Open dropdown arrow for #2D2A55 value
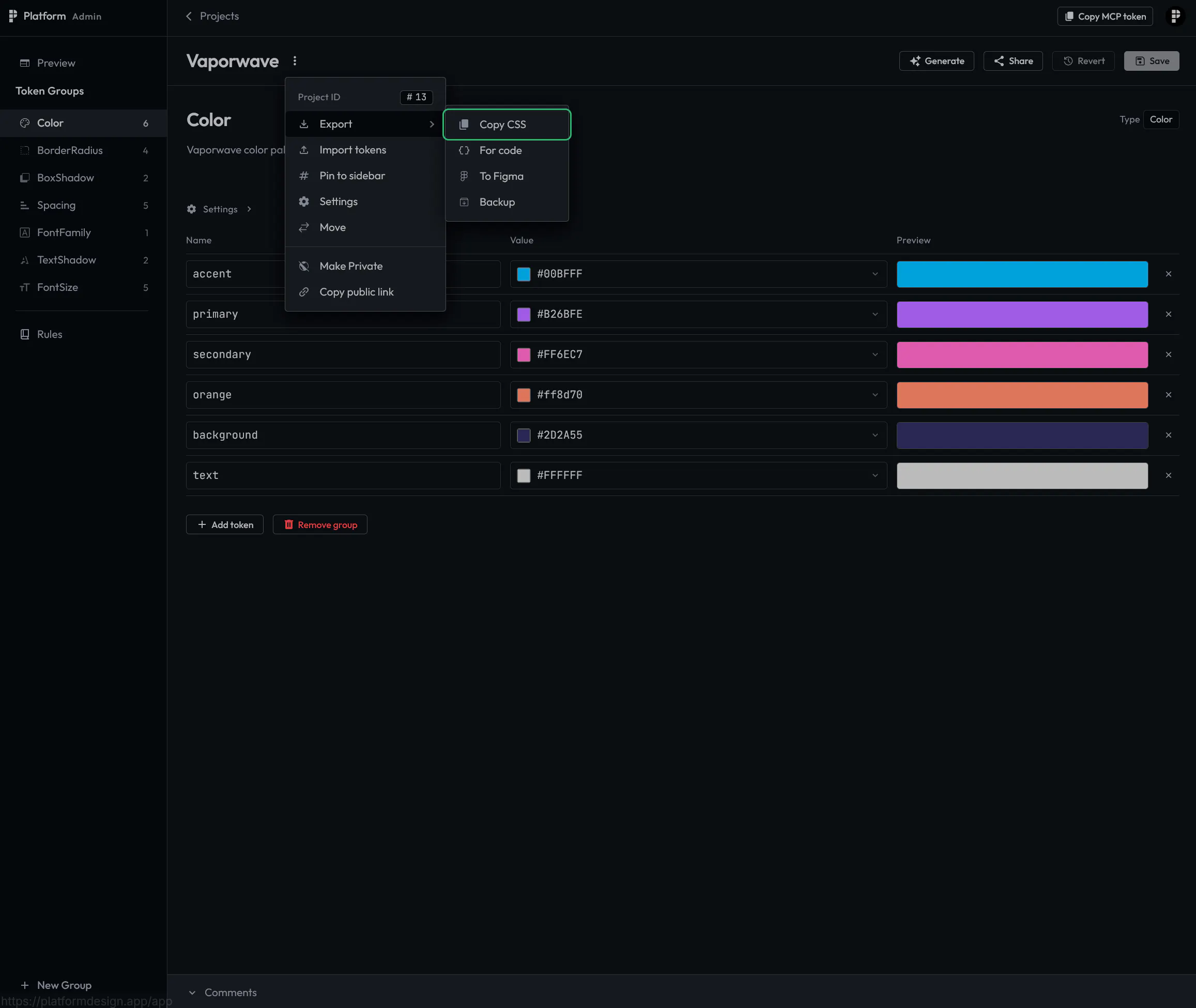 click(x=875, y=436)
